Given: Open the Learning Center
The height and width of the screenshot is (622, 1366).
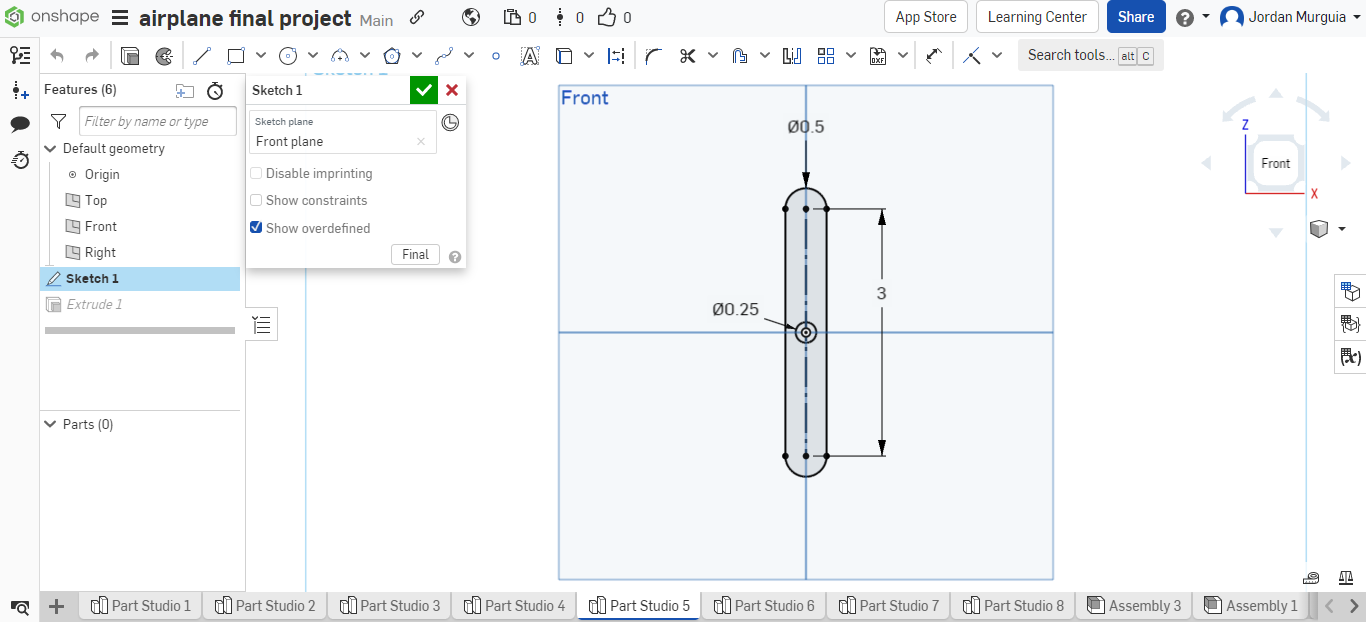Looking at the screenshot, I should [x=1037, y=17].
